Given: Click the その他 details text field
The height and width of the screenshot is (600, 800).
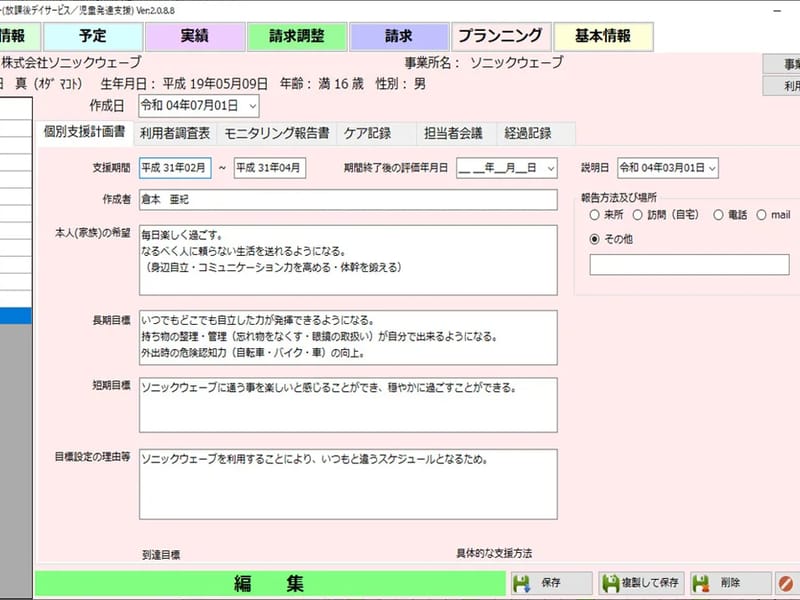Looking at the screenshot, I should (x=689, y=265).
